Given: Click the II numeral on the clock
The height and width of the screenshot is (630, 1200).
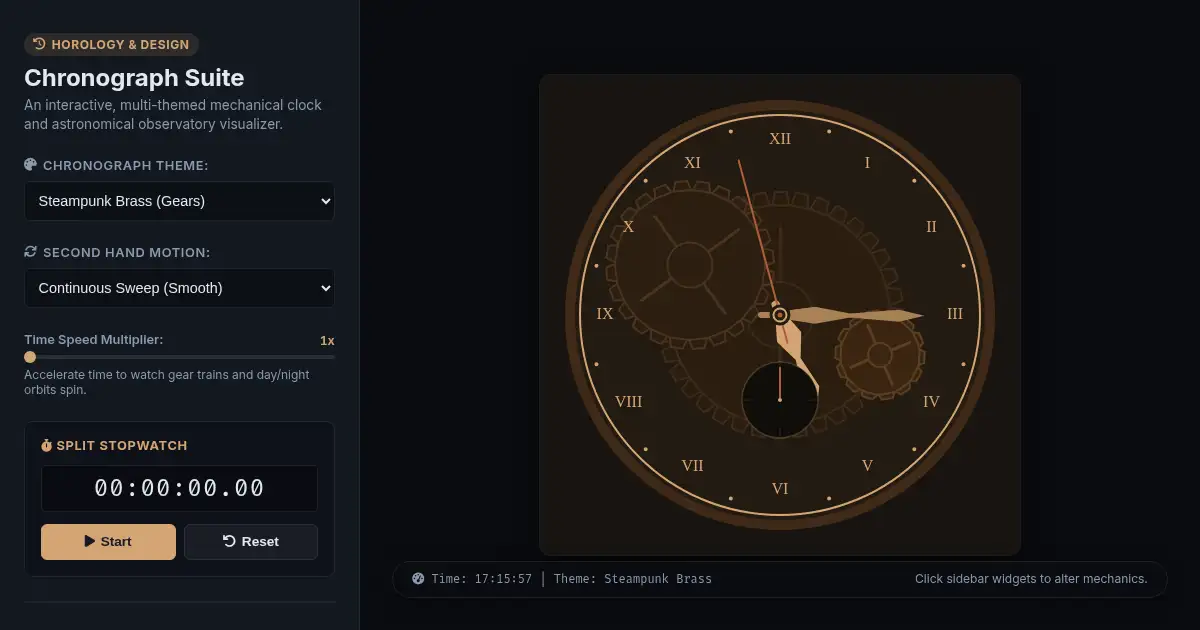Looking at the screenshot, I should (x=931, y=227).
